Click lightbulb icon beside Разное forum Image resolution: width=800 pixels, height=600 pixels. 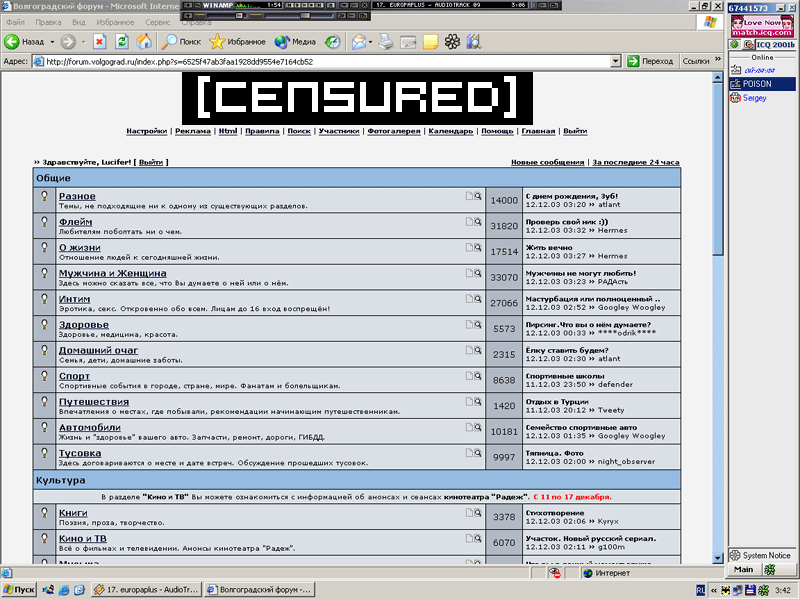(45, 197)
